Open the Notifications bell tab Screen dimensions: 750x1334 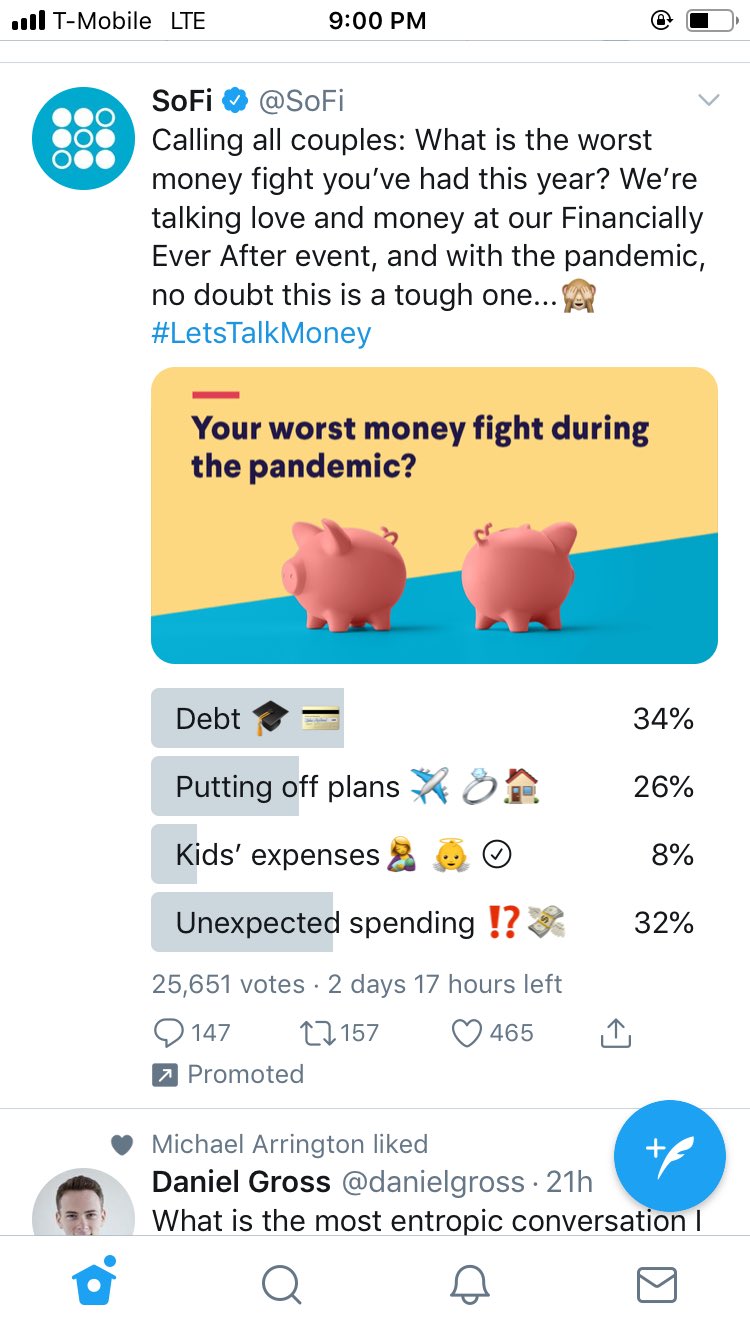(x=469, y=1284)
